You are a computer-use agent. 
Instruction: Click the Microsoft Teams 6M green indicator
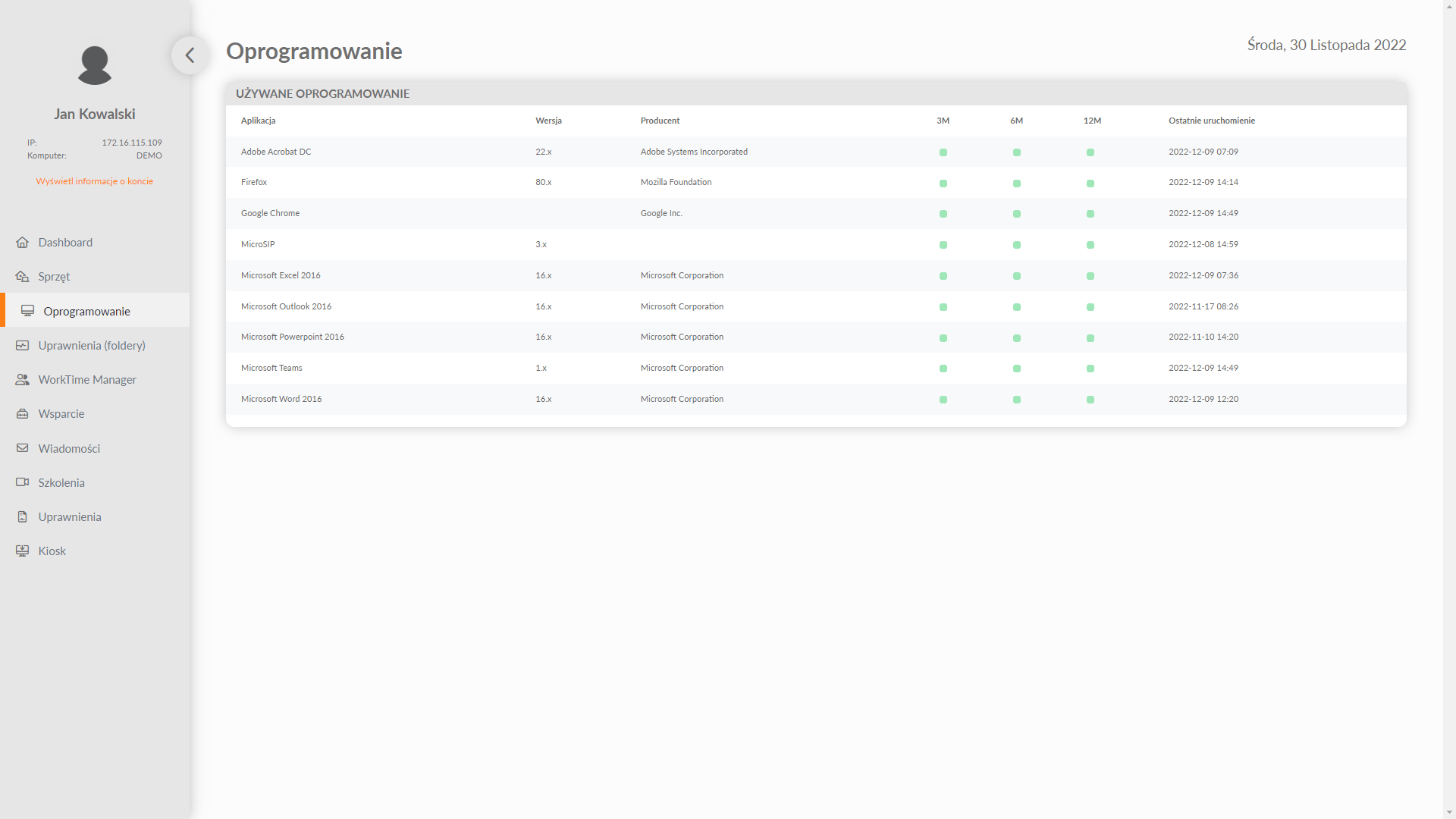tap(1017, 369)
